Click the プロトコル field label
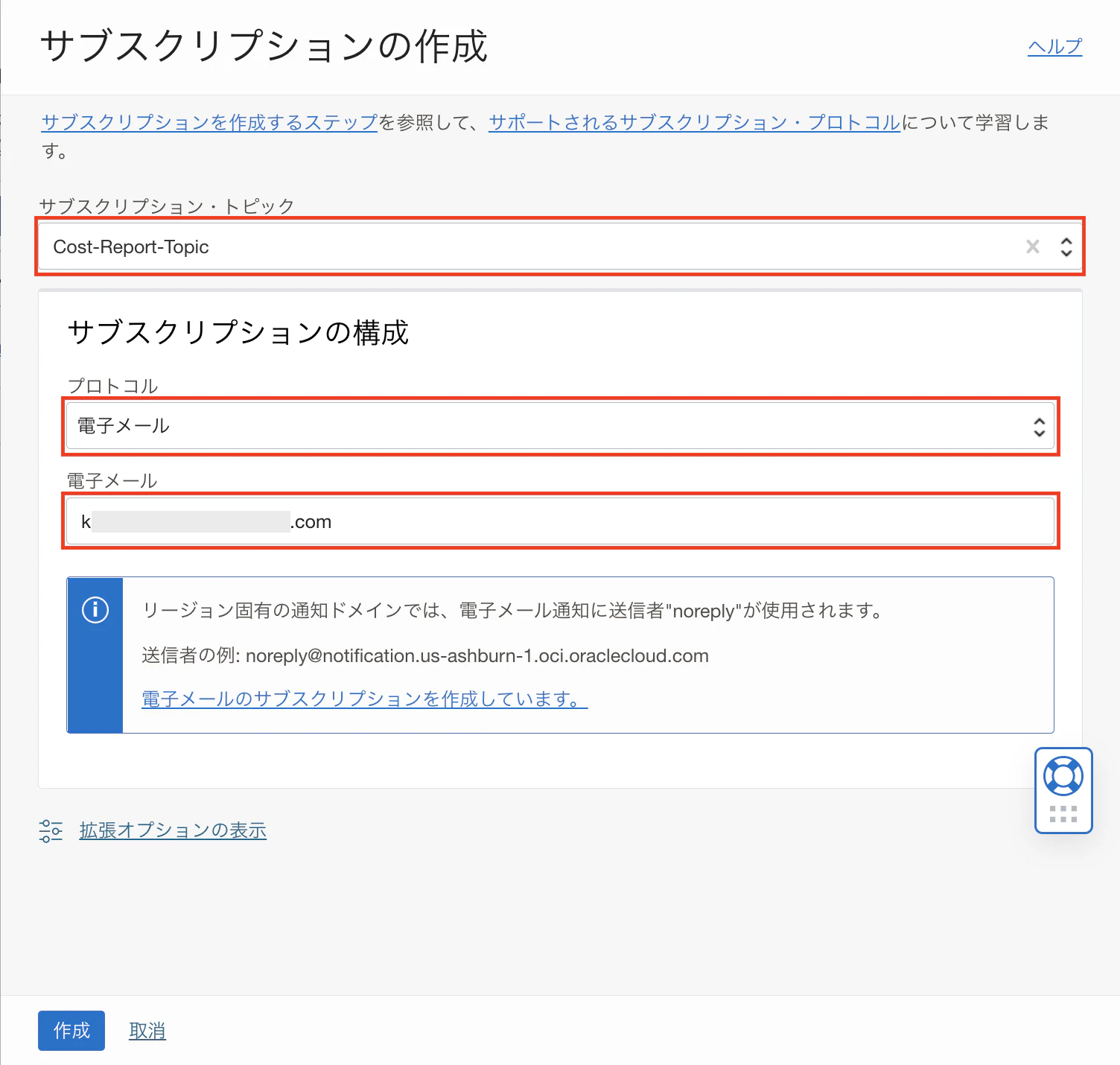Image resolution: width=1120 pixels, height=1065 pixels. click(x=112, y=386)
